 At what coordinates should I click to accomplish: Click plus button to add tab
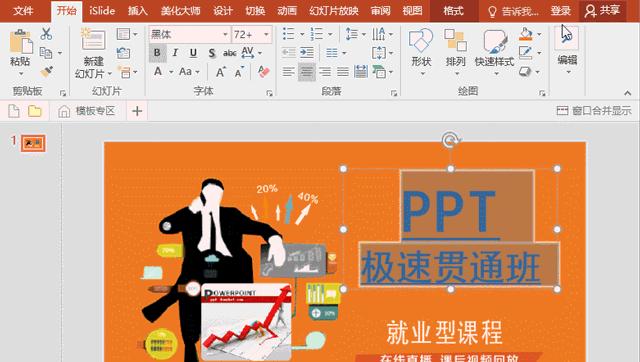[137, 111]
